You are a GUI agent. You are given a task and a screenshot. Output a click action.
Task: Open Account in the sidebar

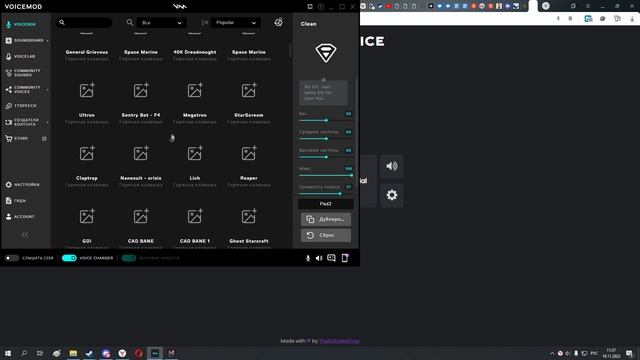20,216
